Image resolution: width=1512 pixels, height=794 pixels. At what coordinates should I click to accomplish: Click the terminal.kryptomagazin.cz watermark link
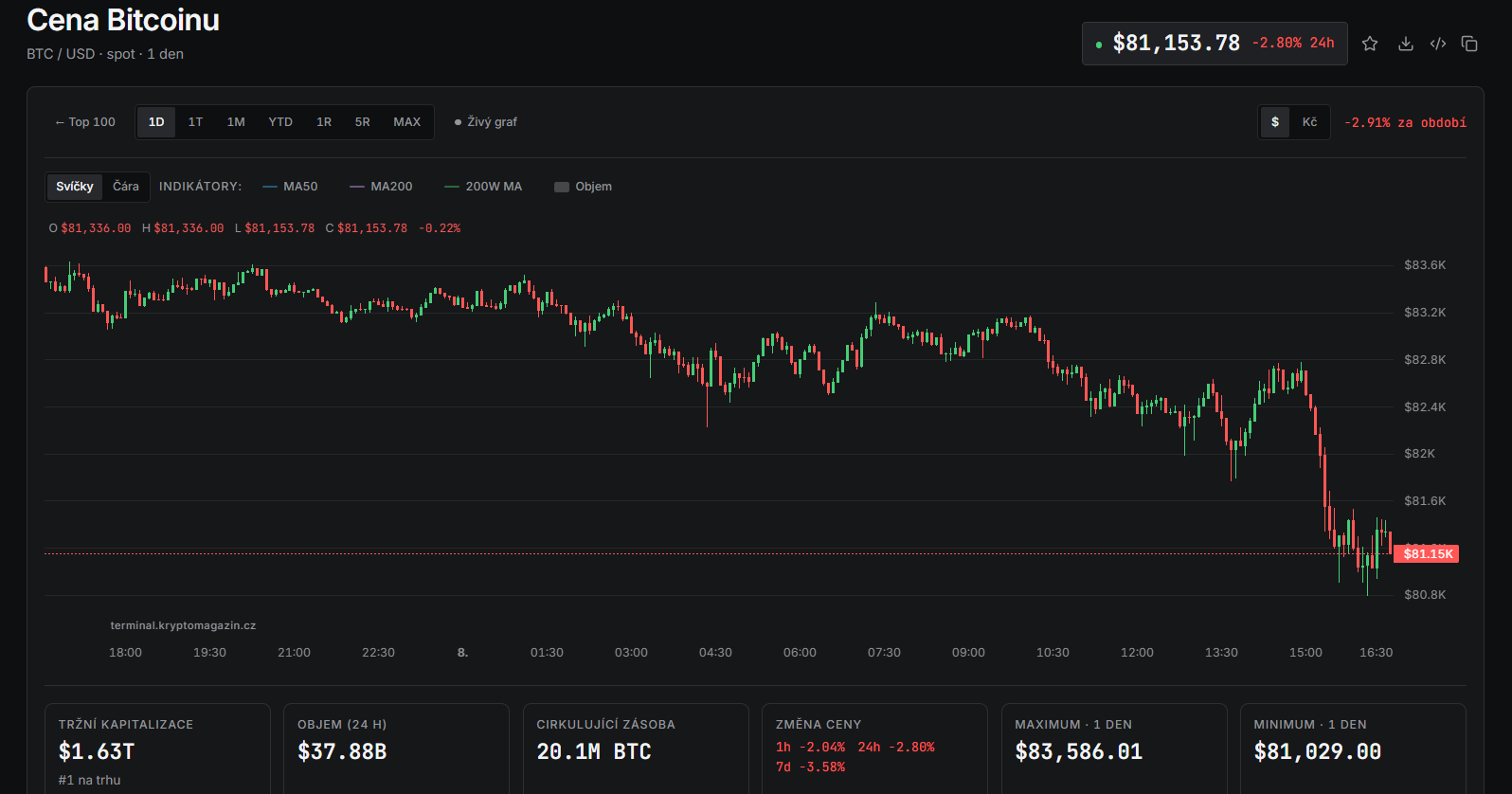(x=183, y=625)
